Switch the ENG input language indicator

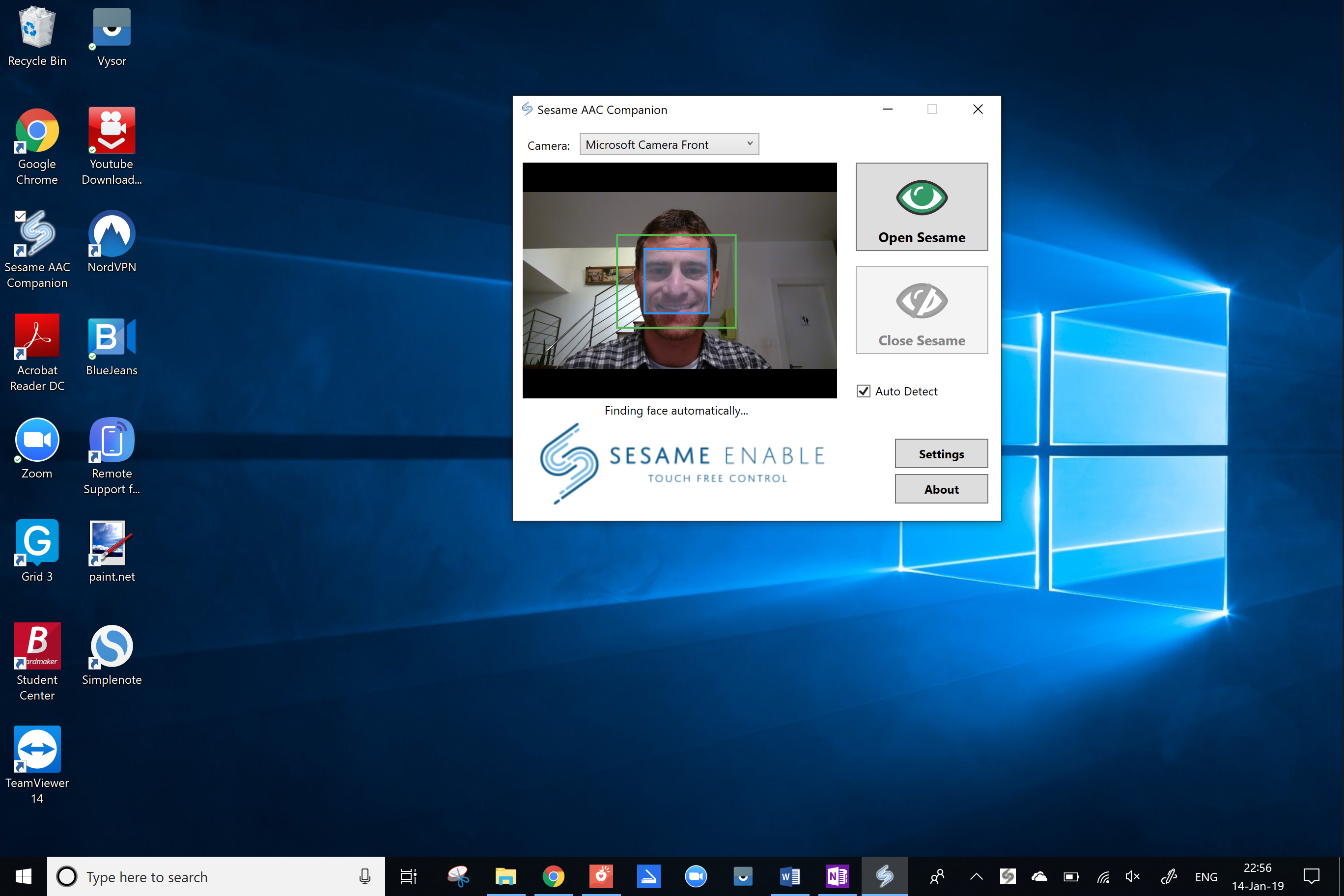click(x=1206, y=876)
